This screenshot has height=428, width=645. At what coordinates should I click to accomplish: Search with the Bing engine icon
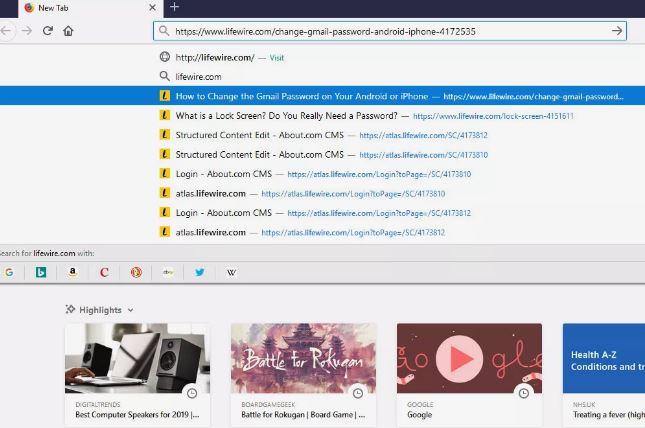click(x=41, y=272)
